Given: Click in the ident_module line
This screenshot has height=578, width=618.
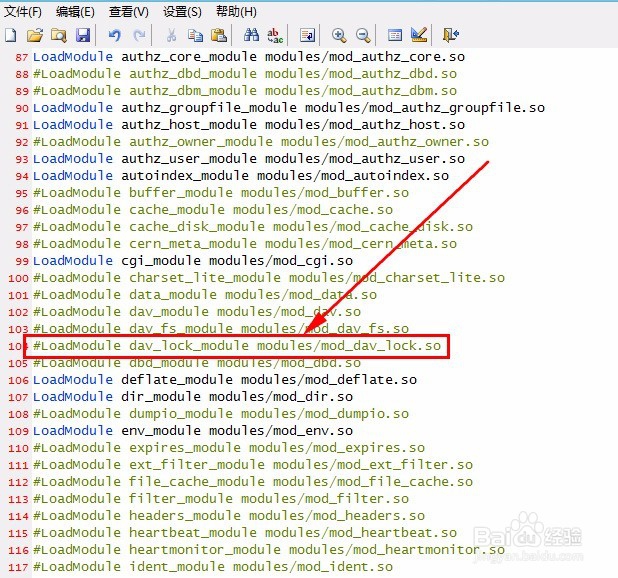Looking at the screenshot, I should point(213,567).
